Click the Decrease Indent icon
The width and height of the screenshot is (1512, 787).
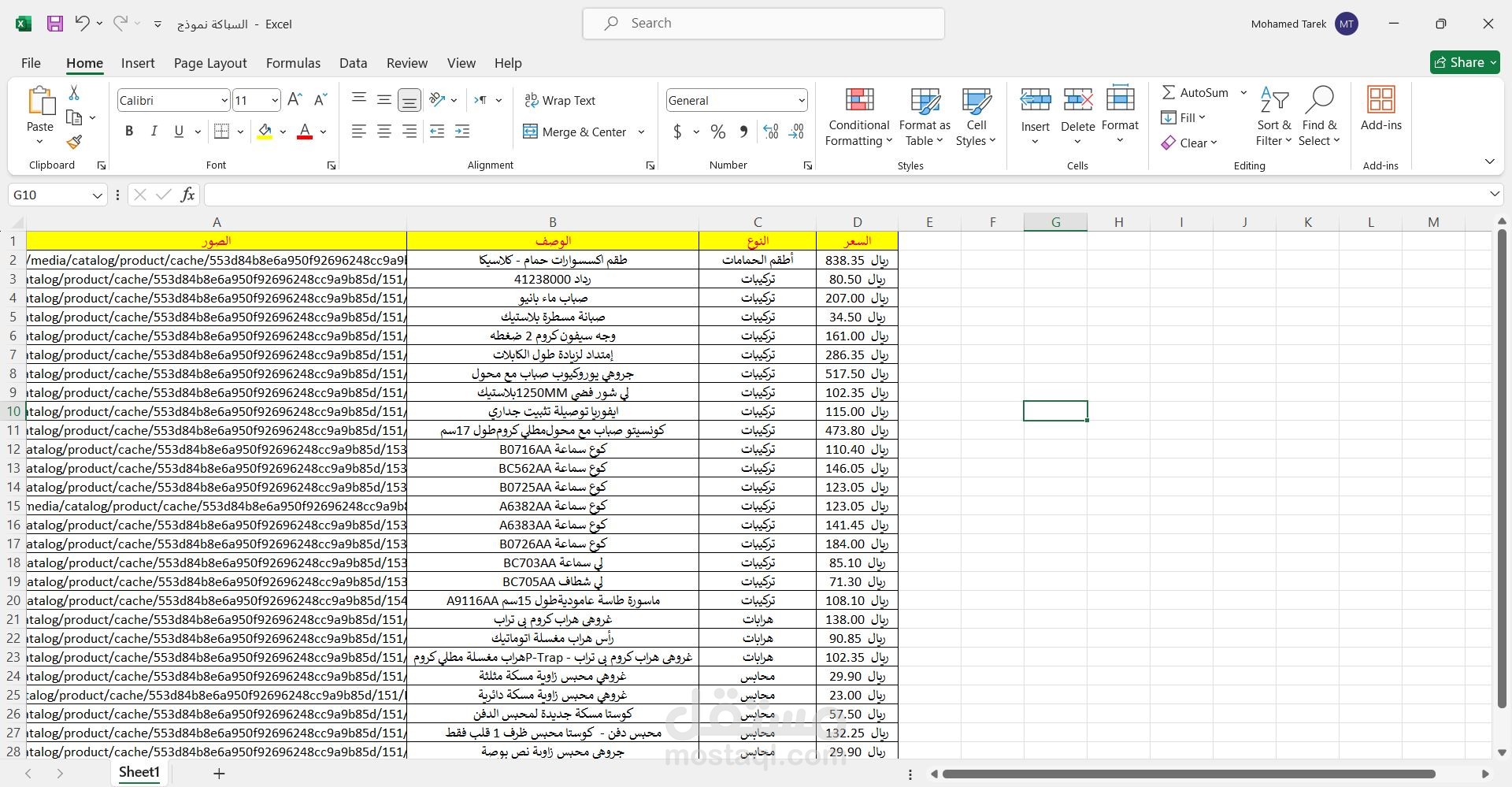(437, 132)
